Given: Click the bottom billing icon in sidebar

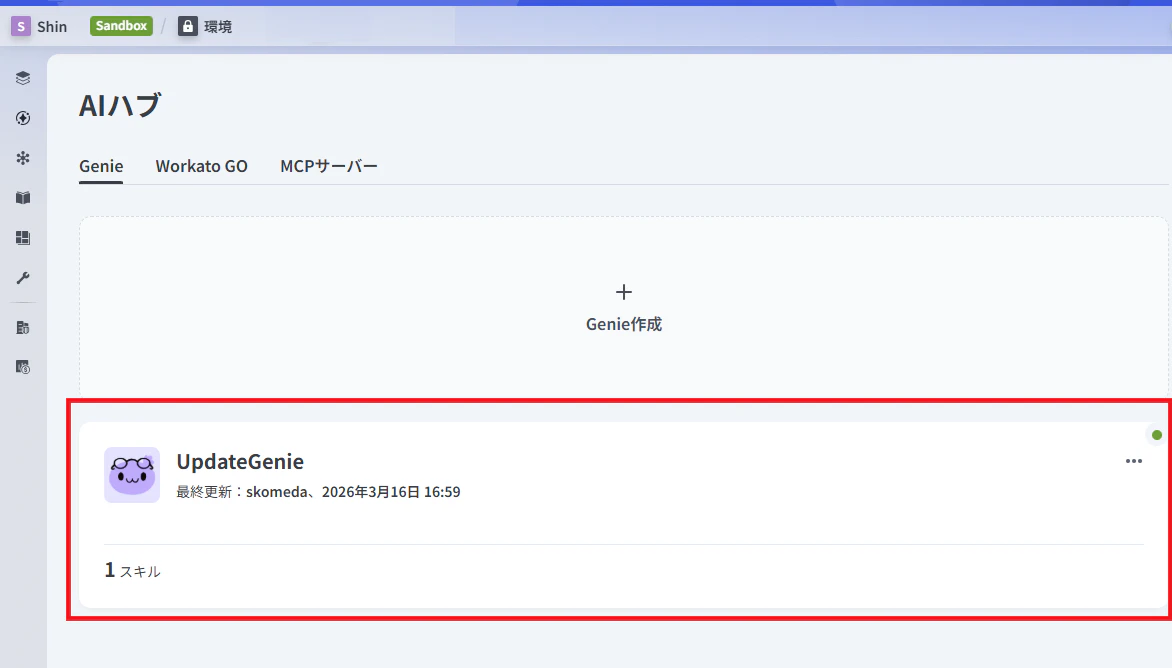Looking at the screenshot, I should [x=22, y=367].
